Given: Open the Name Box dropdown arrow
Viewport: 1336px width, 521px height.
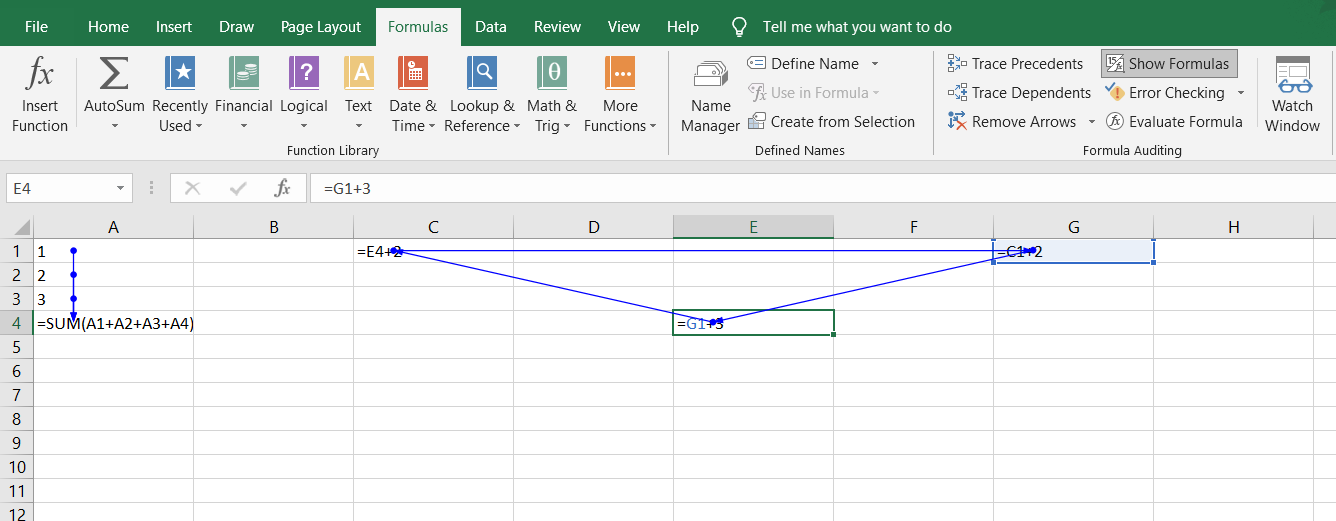Looking at the screenshot, I should (121, 188).
